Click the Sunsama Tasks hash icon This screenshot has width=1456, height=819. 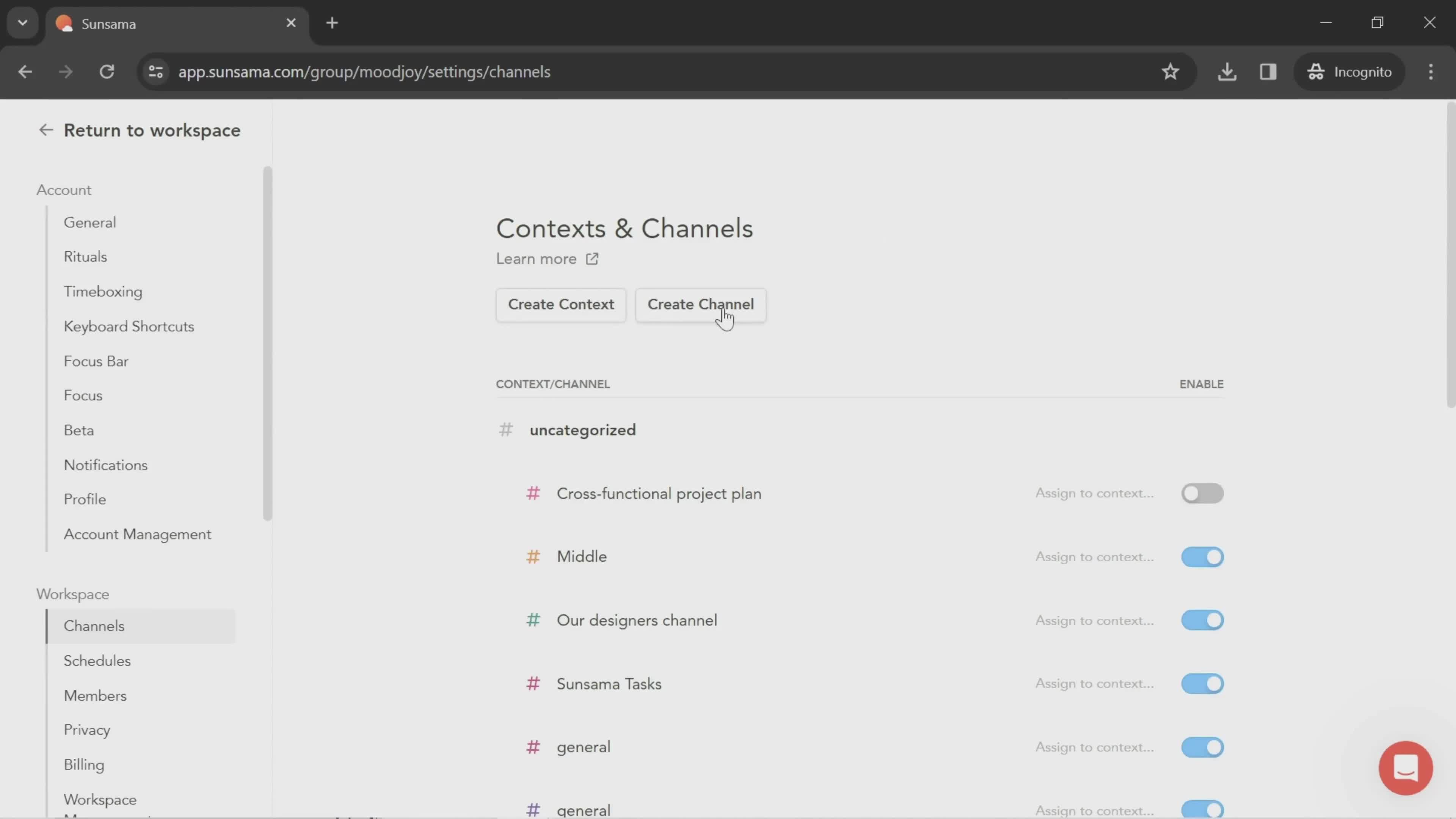click(x=533, y=684)
